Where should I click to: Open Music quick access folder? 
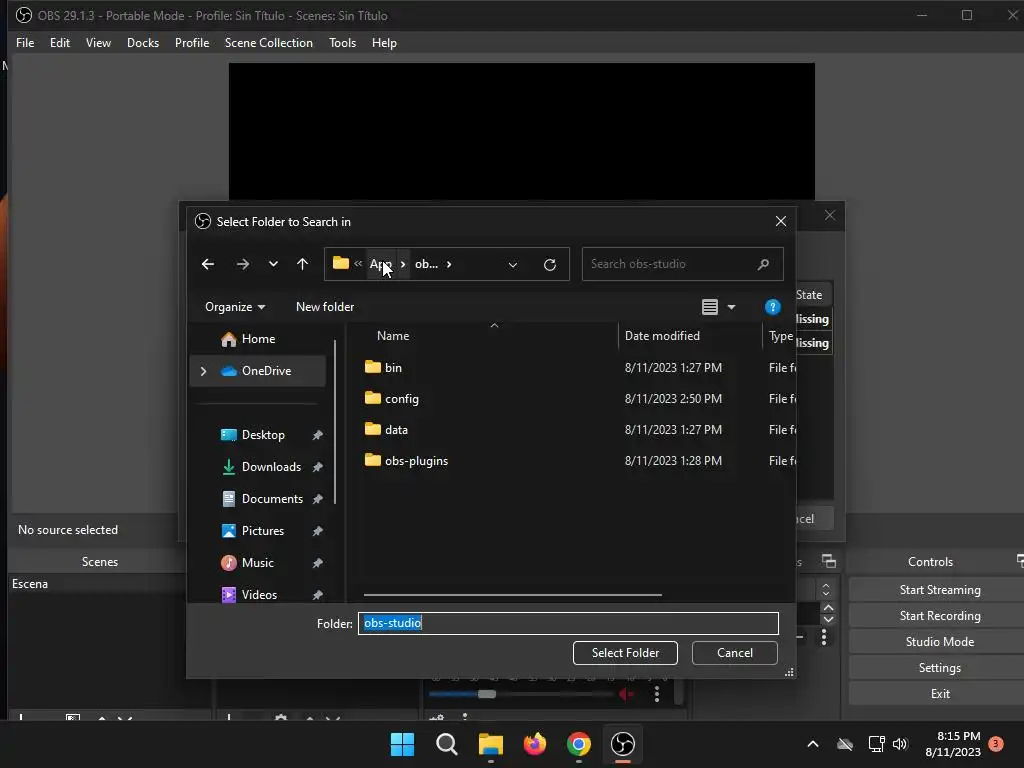257,563
